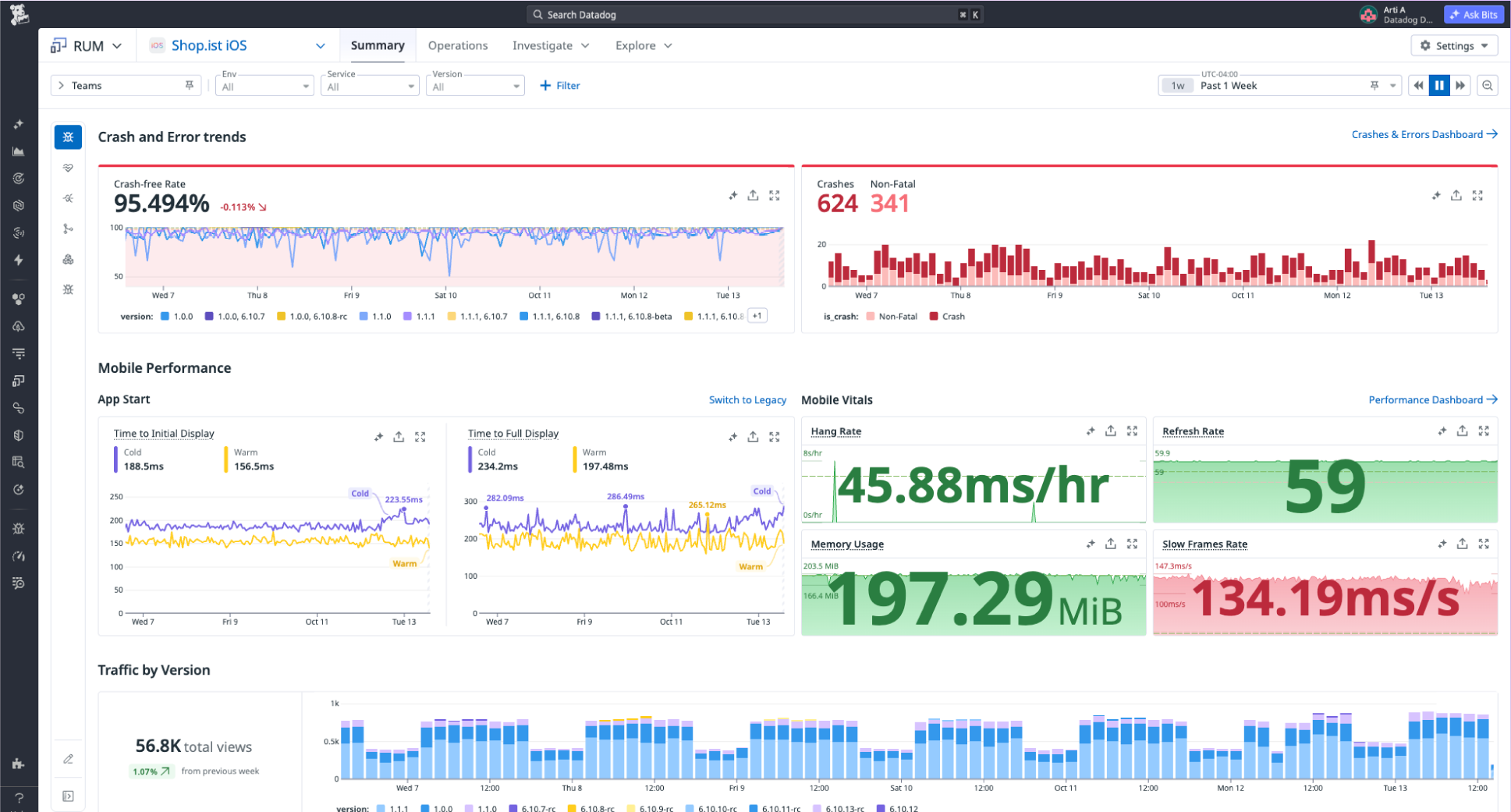Click the edit pencil icon in side panel
The image size is (1511, 812).
69,759
